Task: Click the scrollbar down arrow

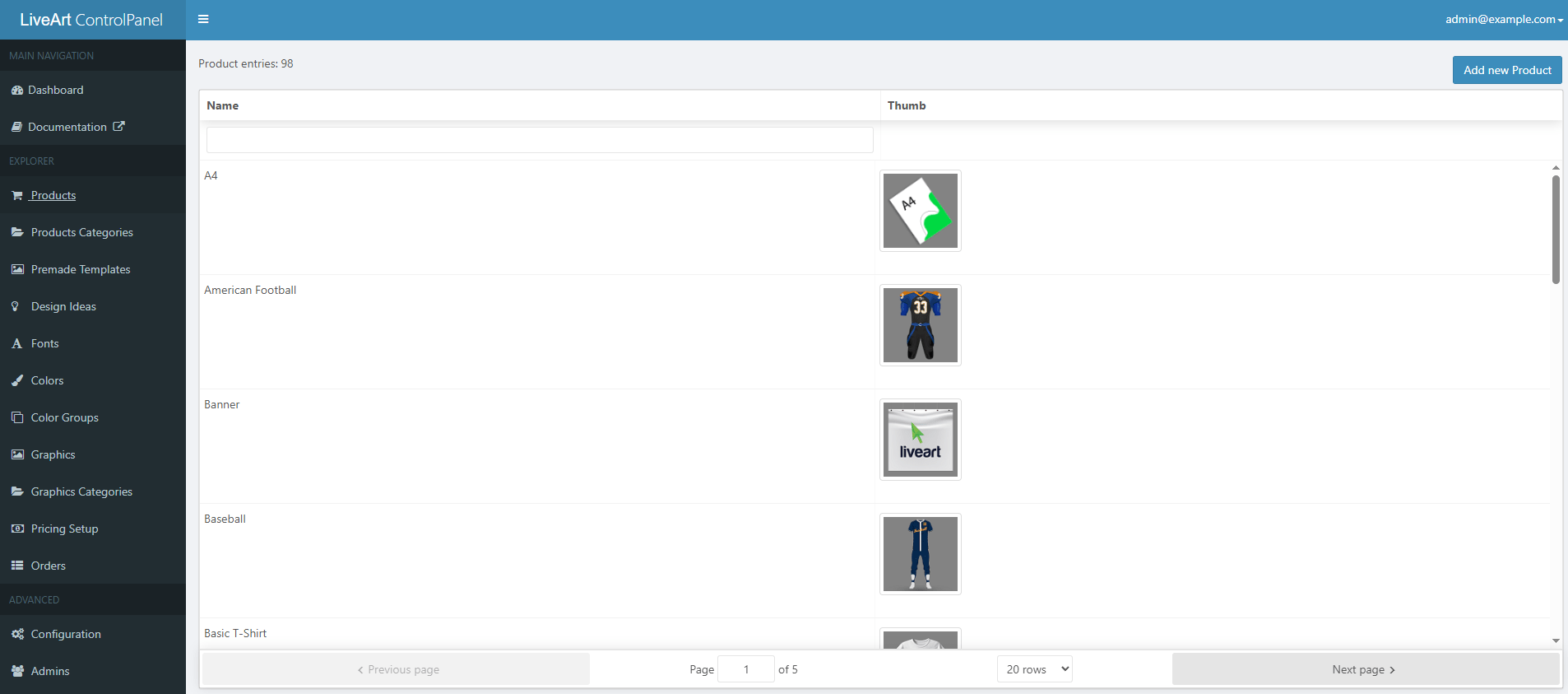Action: (1556, 640)
